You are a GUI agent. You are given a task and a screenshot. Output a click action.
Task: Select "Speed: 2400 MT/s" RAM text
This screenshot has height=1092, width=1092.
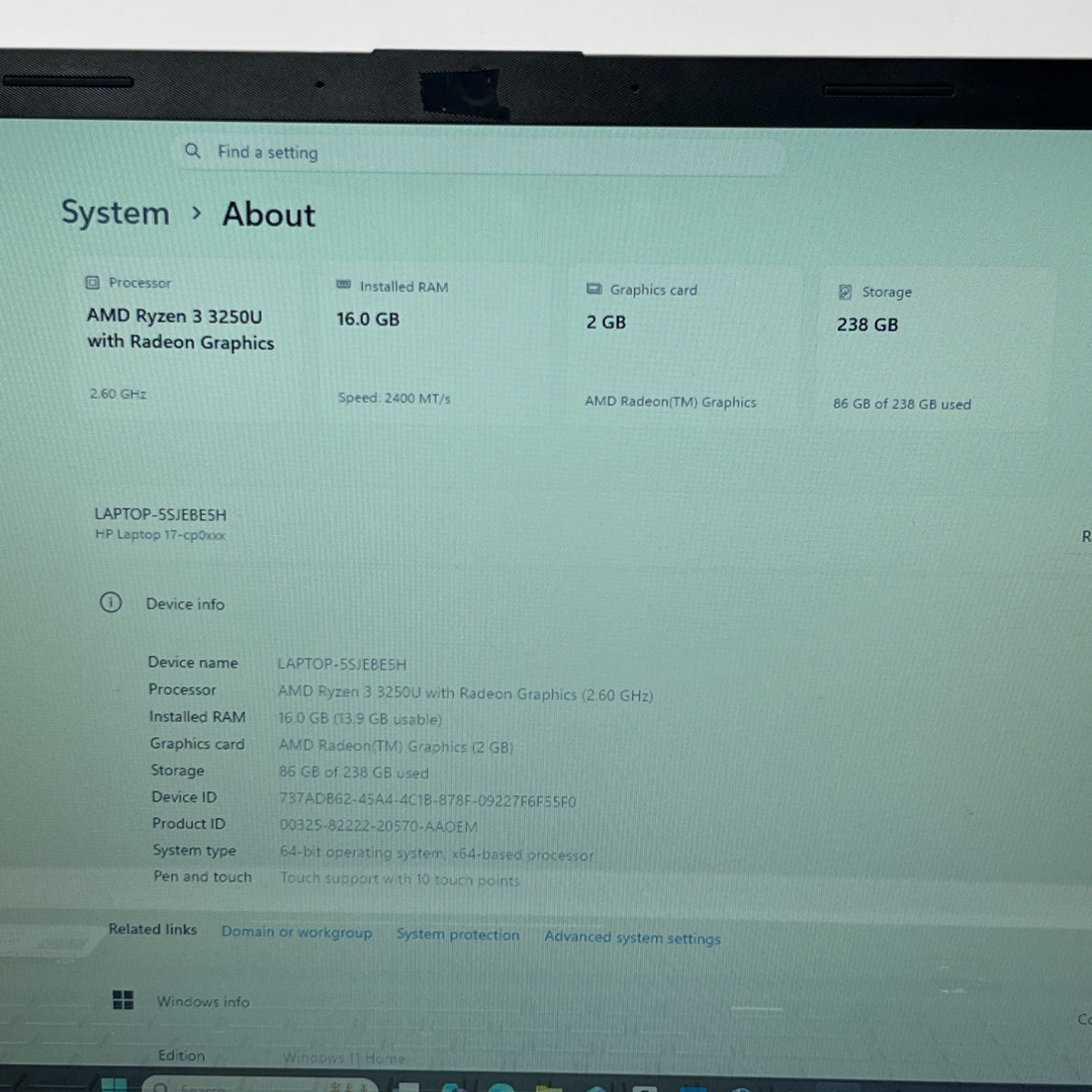tap(394, 398)
